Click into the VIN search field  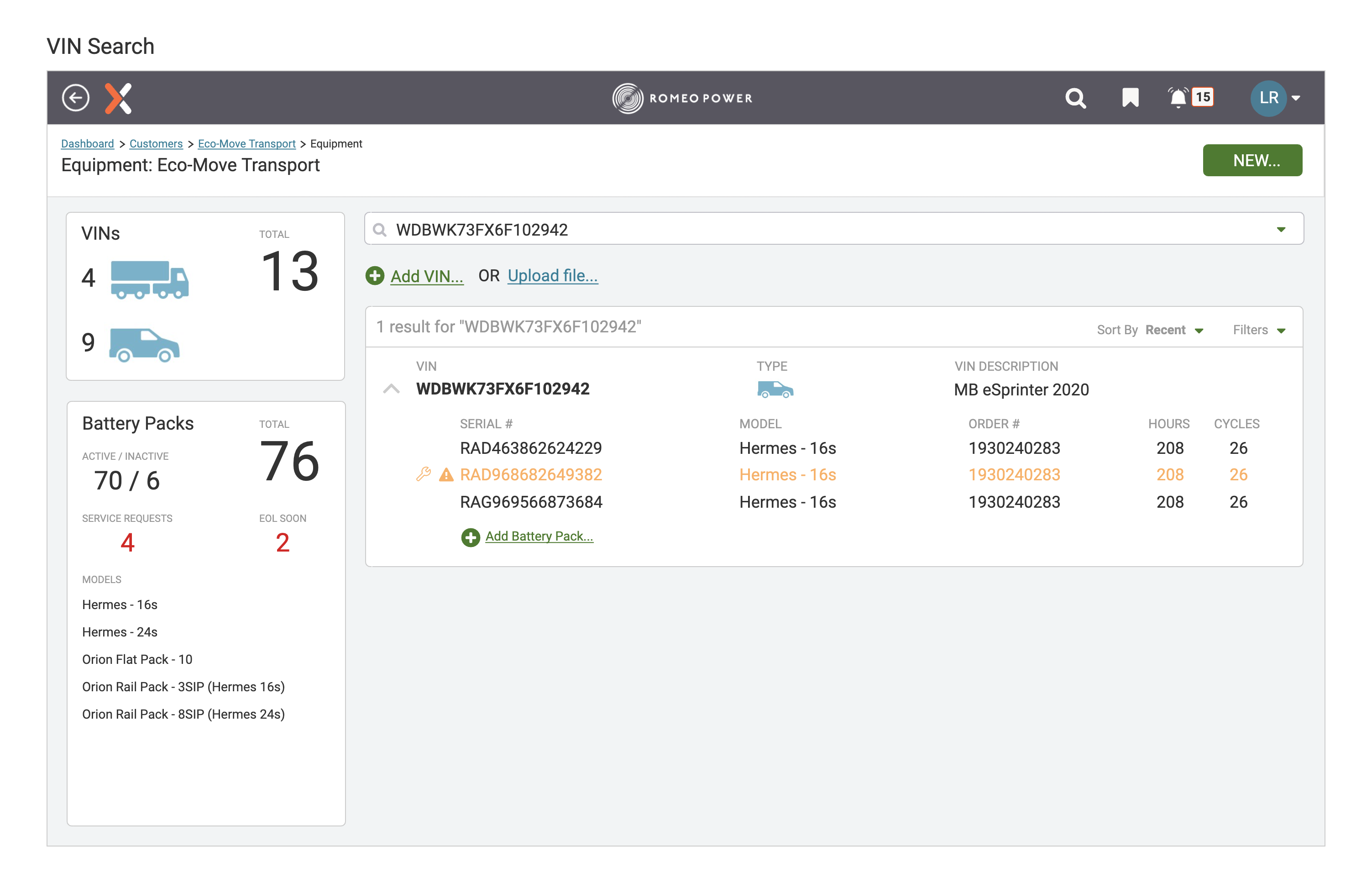(833, 229)
